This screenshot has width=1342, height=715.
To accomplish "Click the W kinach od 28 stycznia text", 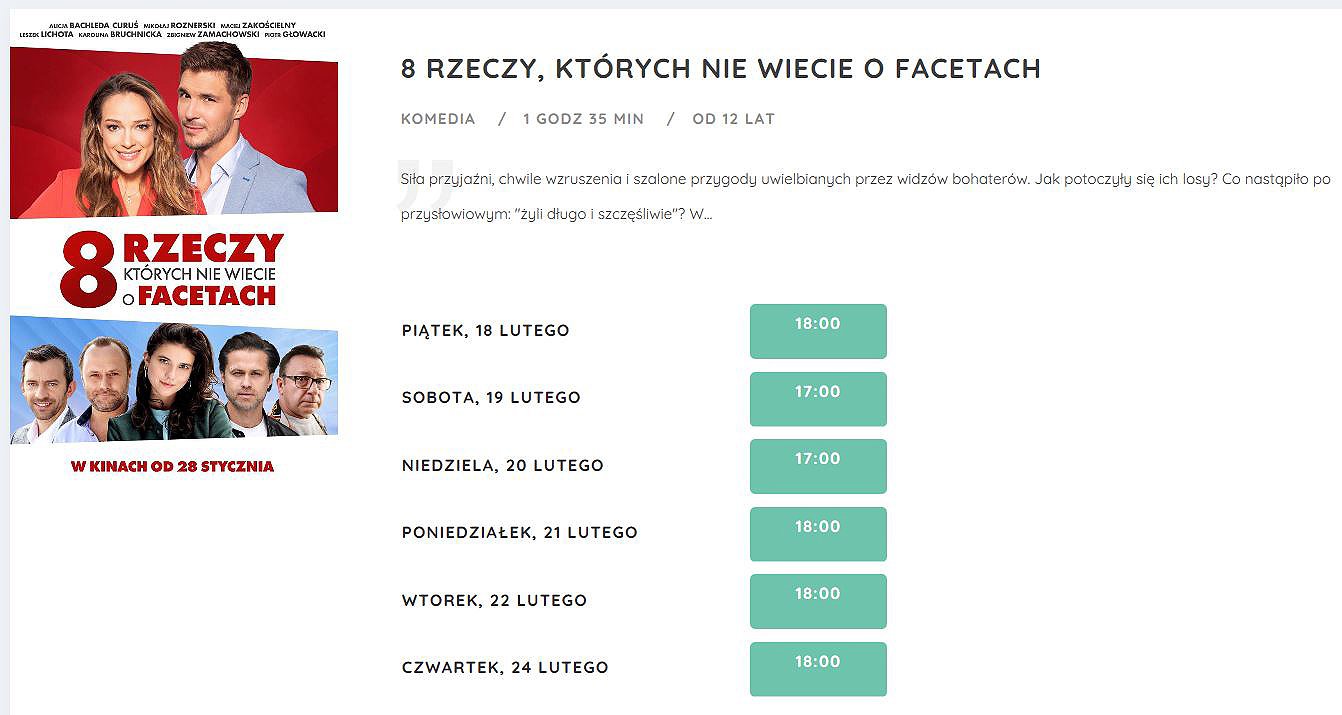I will pyautogui.click(x=172, y=466).
